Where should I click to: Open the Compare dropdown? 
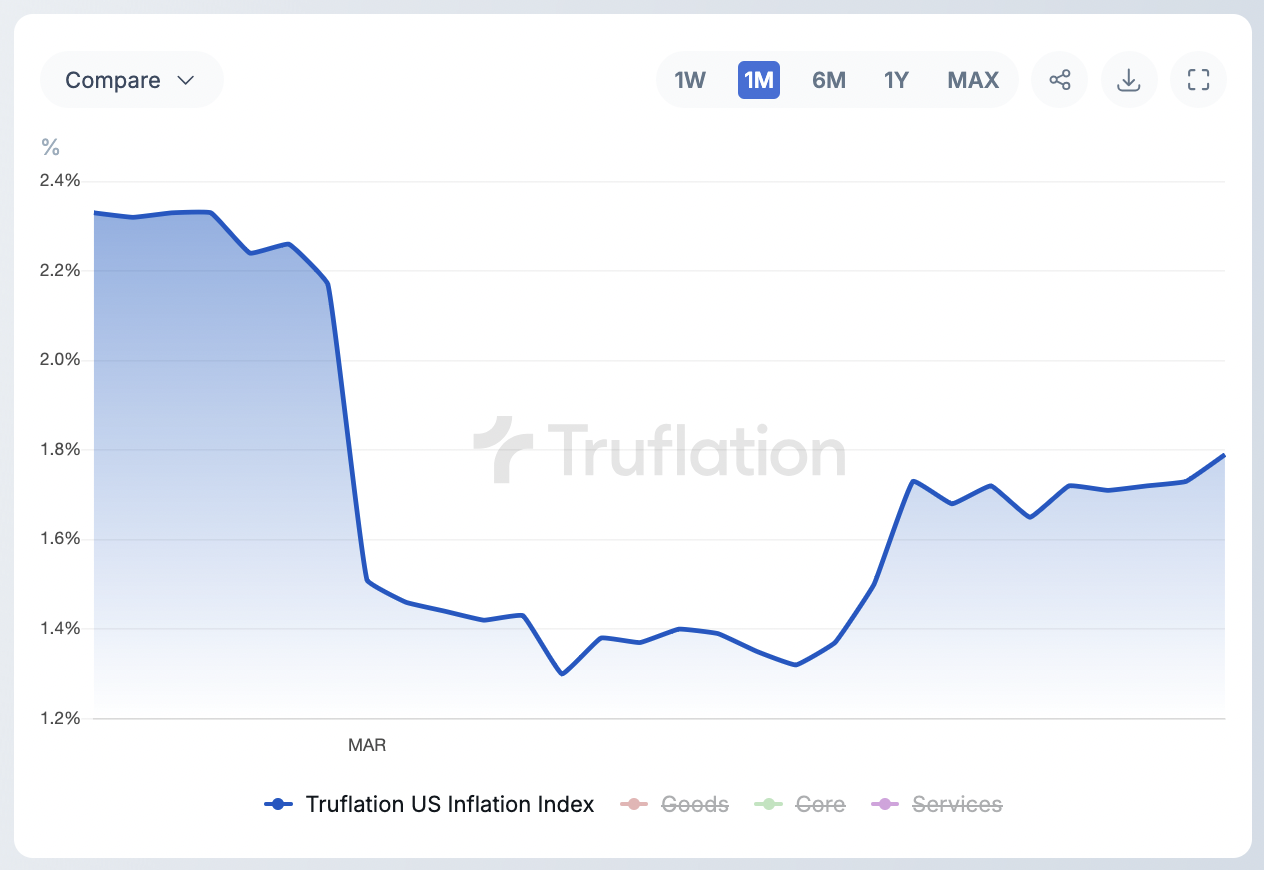click(x=130, y=80)
